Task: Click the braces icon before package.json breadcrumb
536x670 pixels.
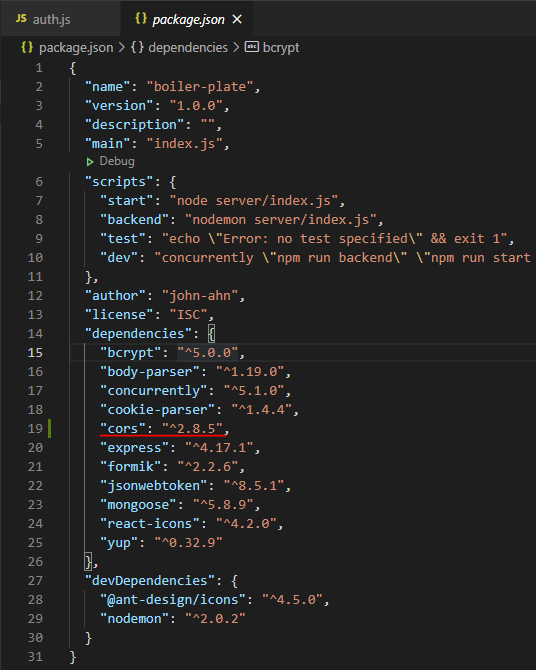Action: coord(27,47)
